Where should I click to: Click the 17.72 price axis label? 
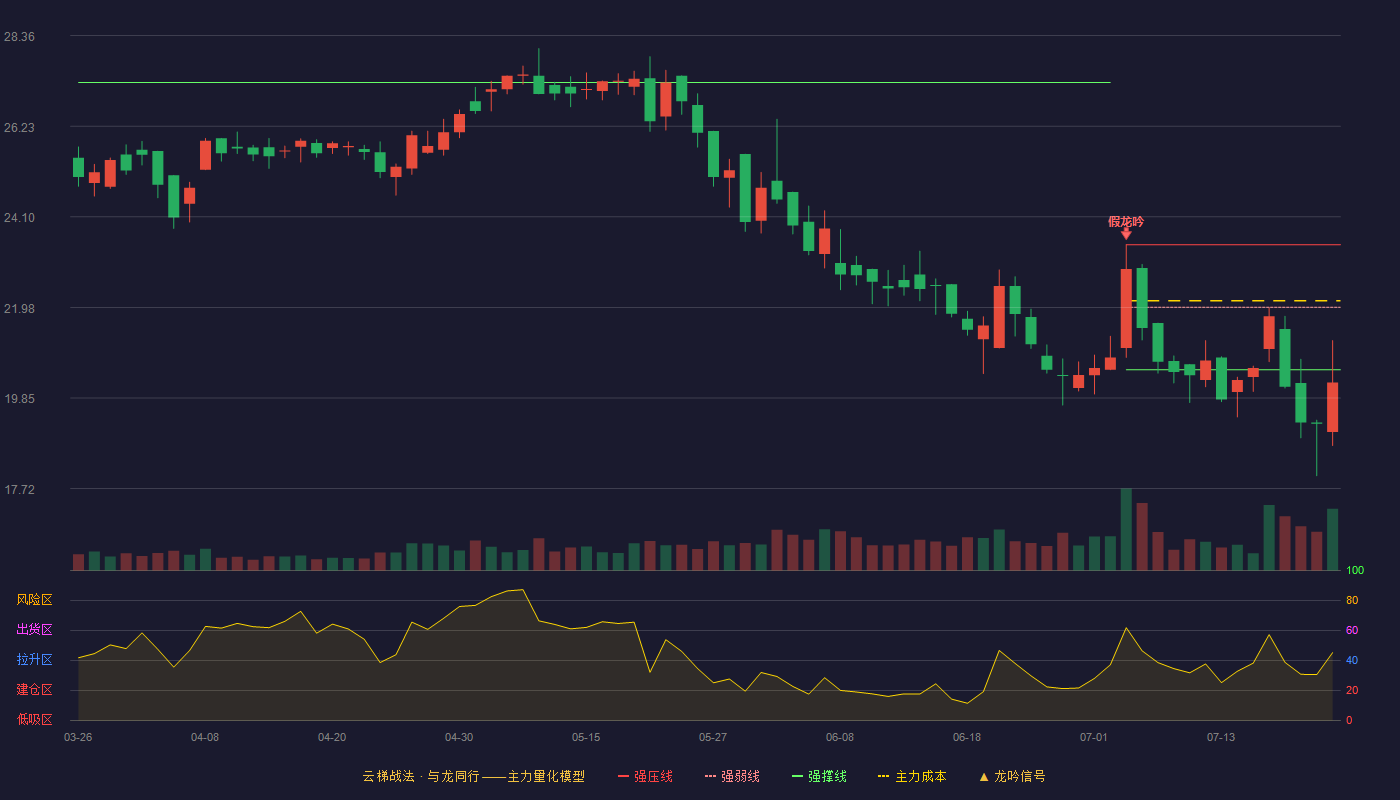19,489
